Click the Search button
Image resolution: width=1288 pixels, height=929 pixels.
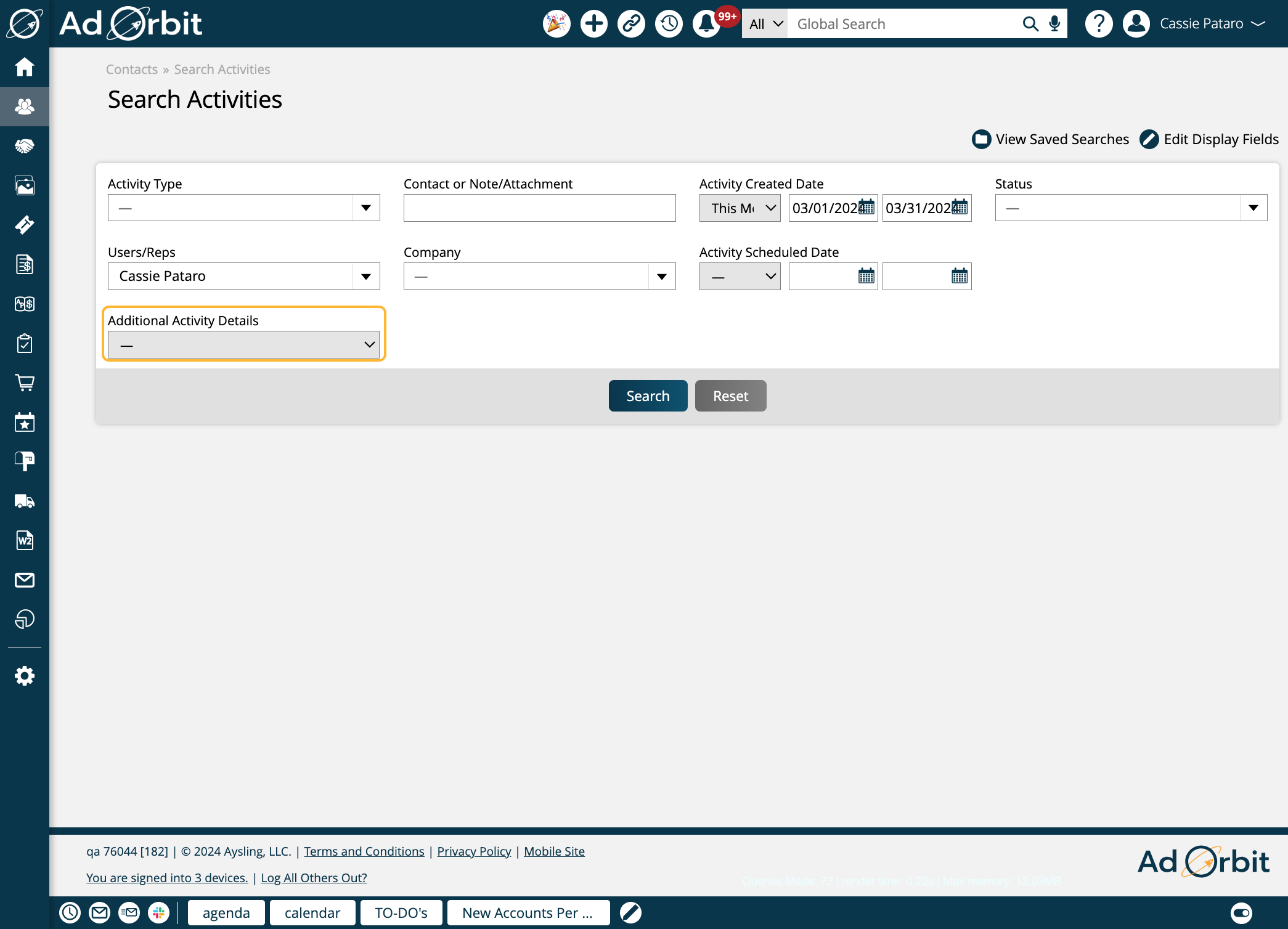pos(648,395)
